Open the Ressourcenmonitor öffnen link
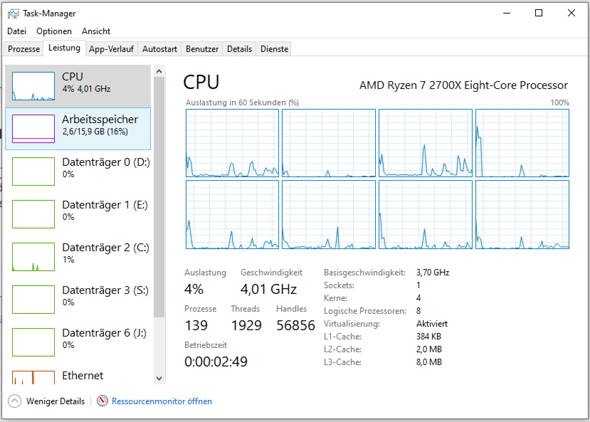Screen dimensions: 590x422 coord(162,401)
